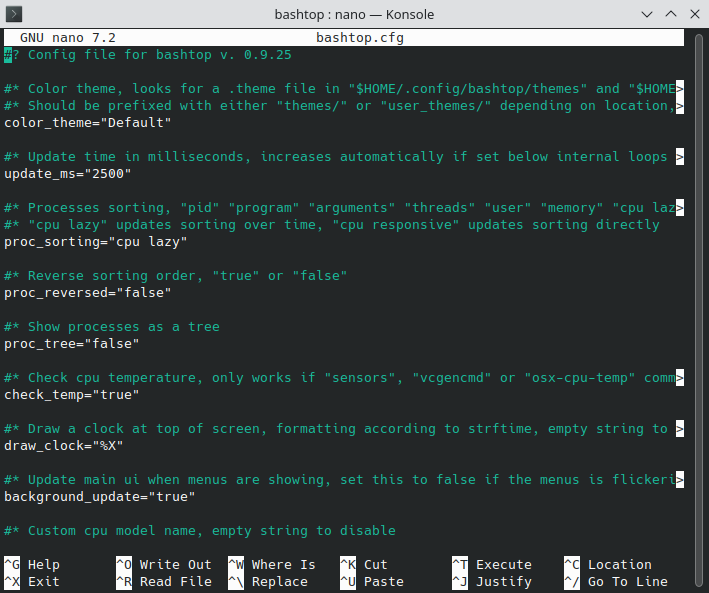The height and width of the screenshot is (593, 709).
Task: Click the ^W Where Is shortcut
Action: [x=272, y=565]
